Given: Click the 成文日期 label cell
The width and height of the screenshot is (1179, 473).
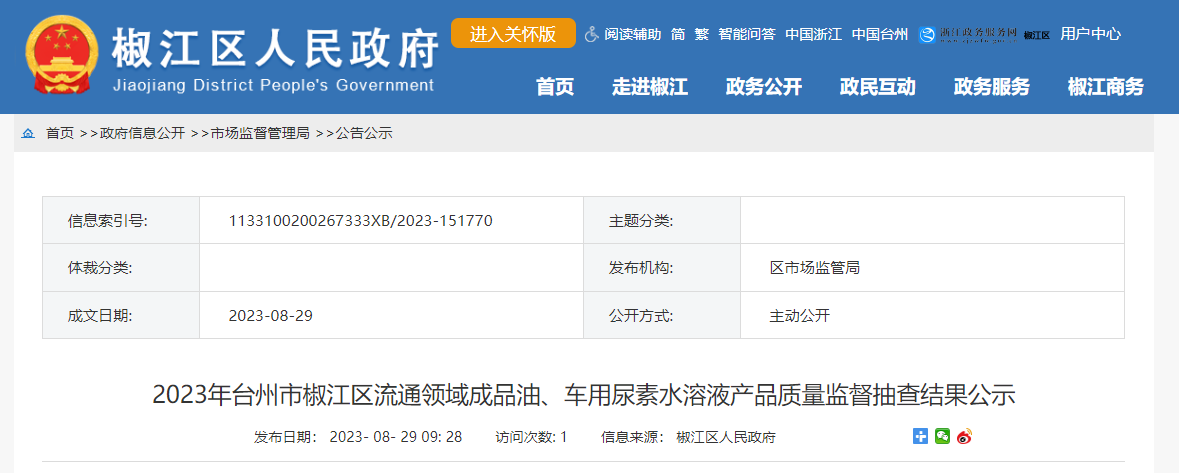Looking at the screenshot, I should (121, 315).
